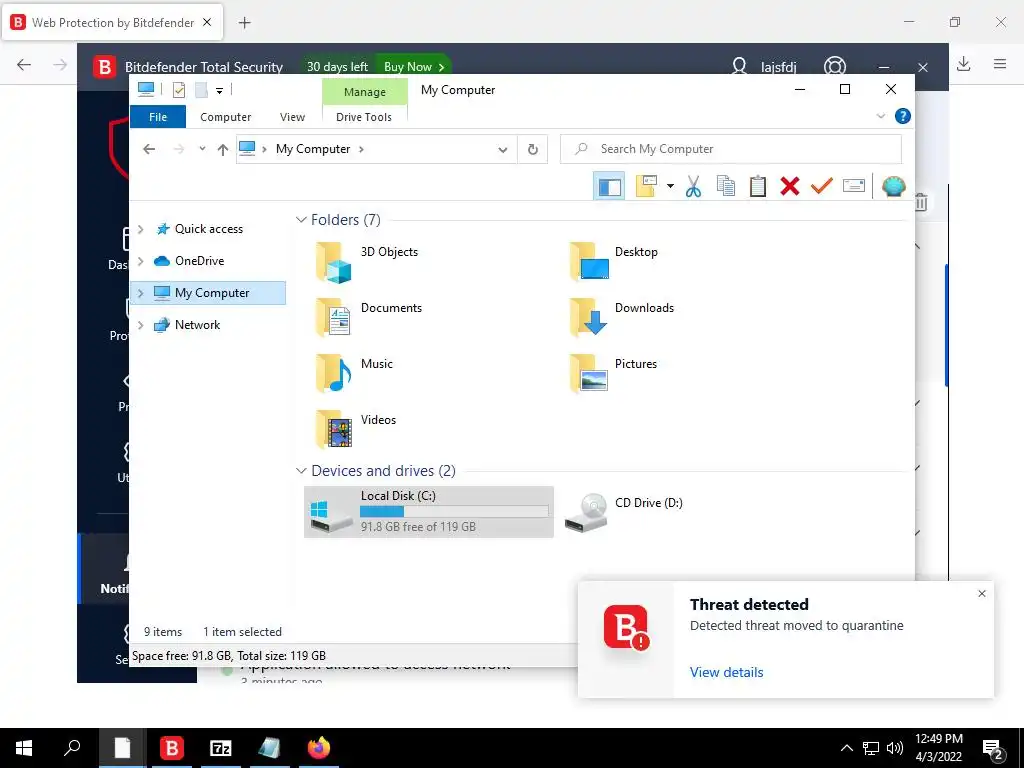Select the Desktop folder

click(614, 261)
